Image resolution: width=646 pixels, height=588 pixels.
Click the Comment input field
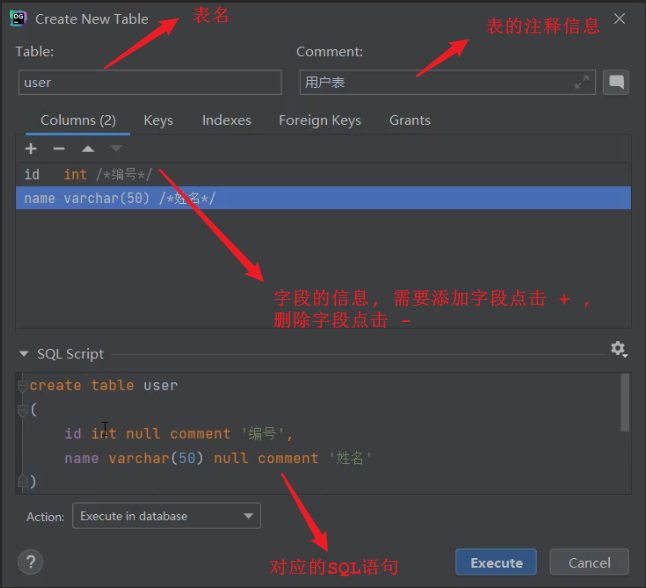click(x=447, y=82)
